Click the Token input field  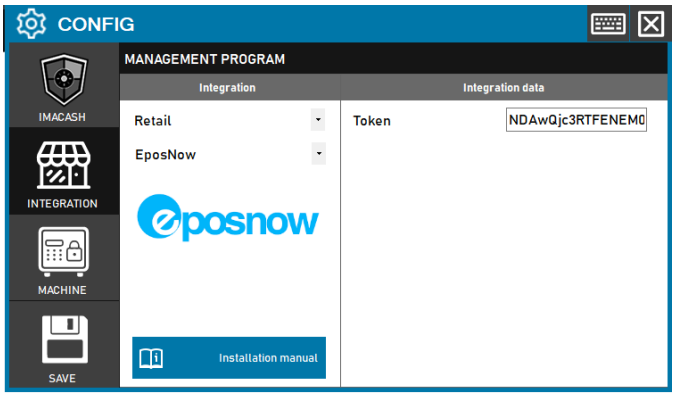[577, 121]
